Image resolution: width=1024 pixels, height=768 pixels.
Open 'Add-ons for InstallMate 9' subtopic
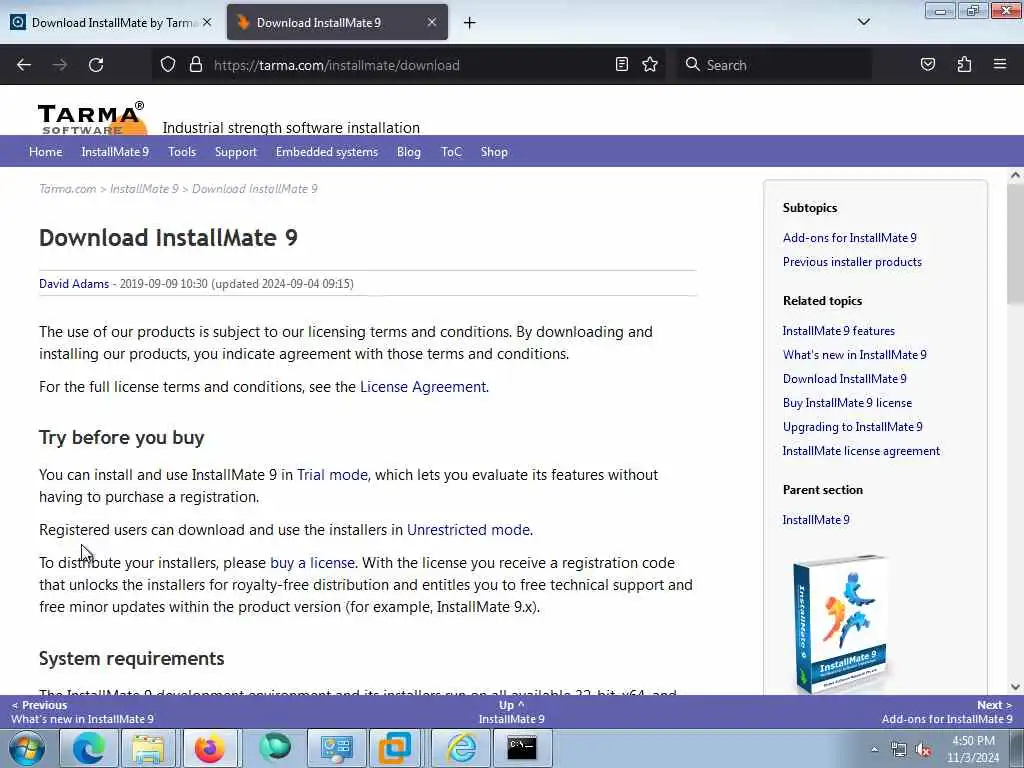click(850, 238)
